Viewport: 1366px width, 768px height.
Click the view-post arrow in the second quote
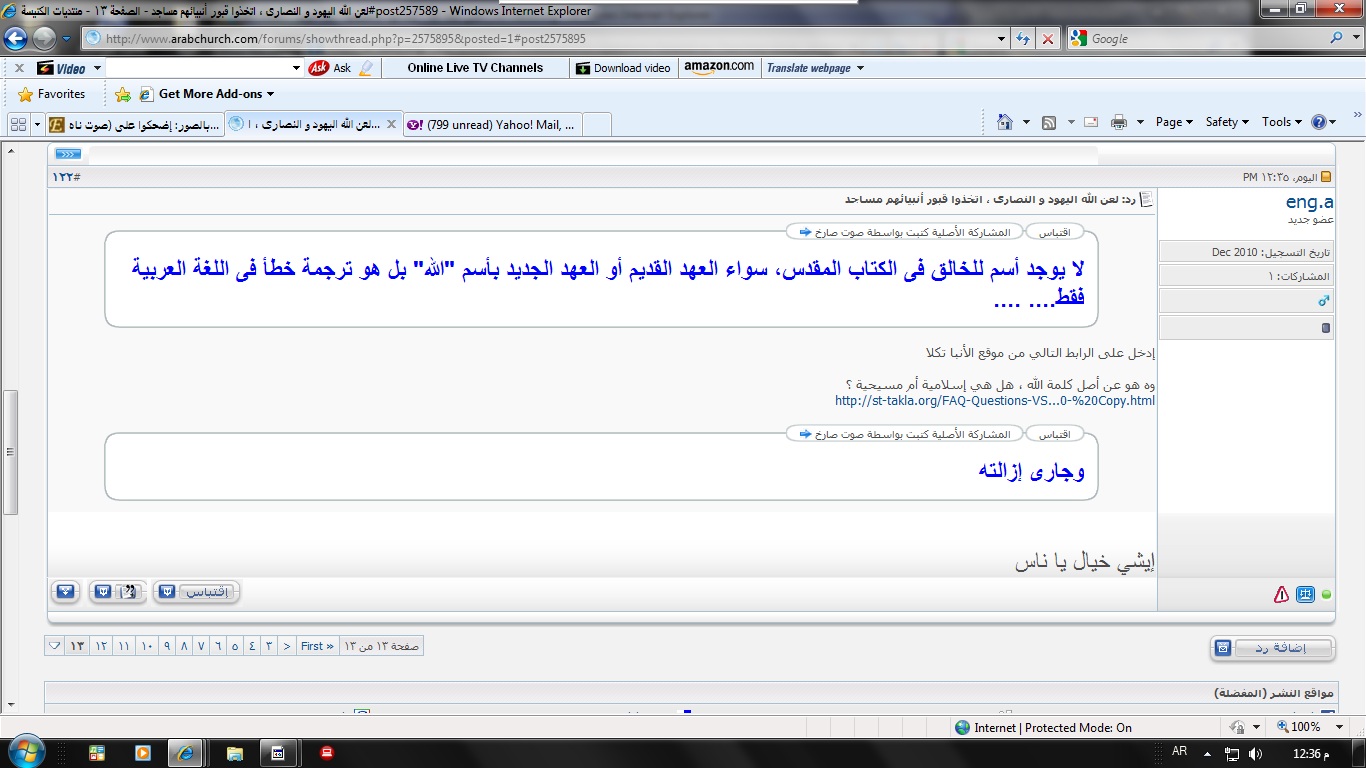805,434
